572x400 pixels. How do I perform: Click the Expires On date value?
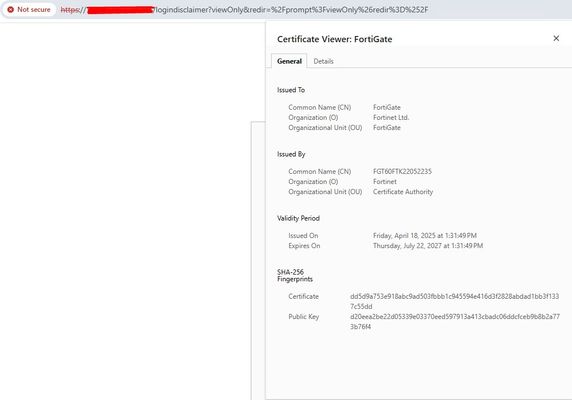click(428, 246)
